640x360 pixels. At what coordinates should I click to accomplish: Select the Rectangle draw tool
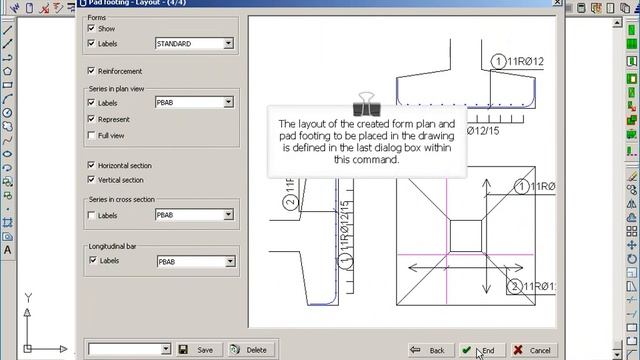click(7, 85)
